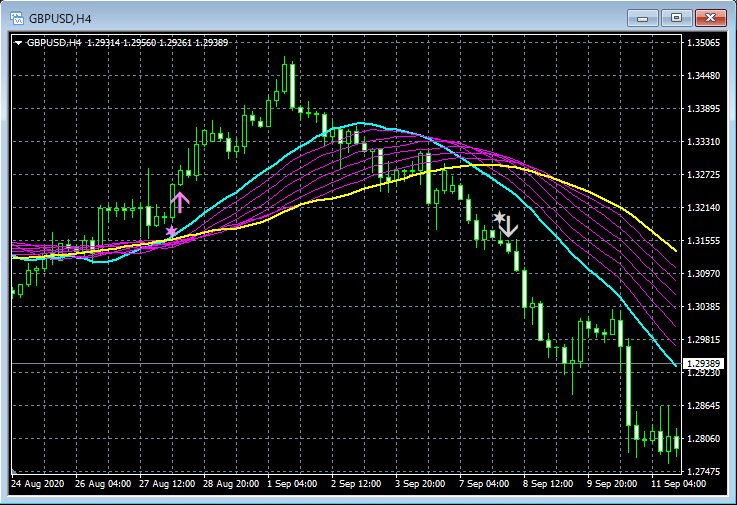The height and width of the screenshot is (505, 737).
Task: Click the 28 Aug 20:00 time label
Action: (231, 484)
